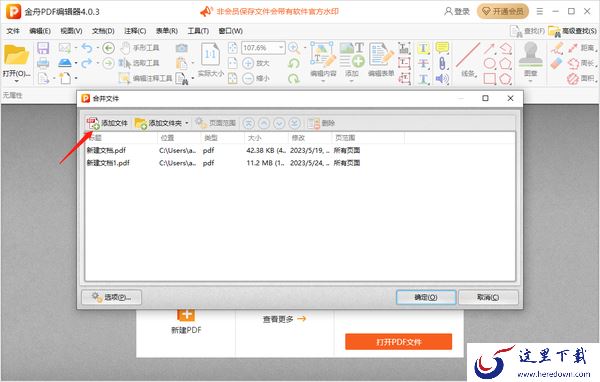
Task: Open the 表单(R) menu
Action: 166,31
